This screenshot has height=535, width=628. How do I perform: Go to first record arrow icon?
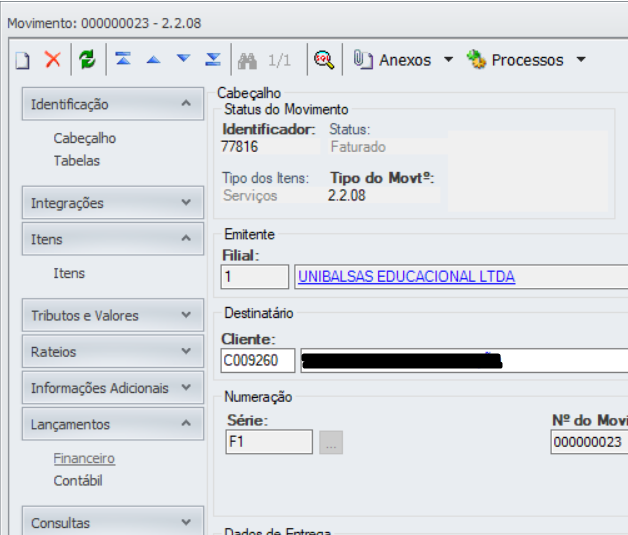point(123,60)
